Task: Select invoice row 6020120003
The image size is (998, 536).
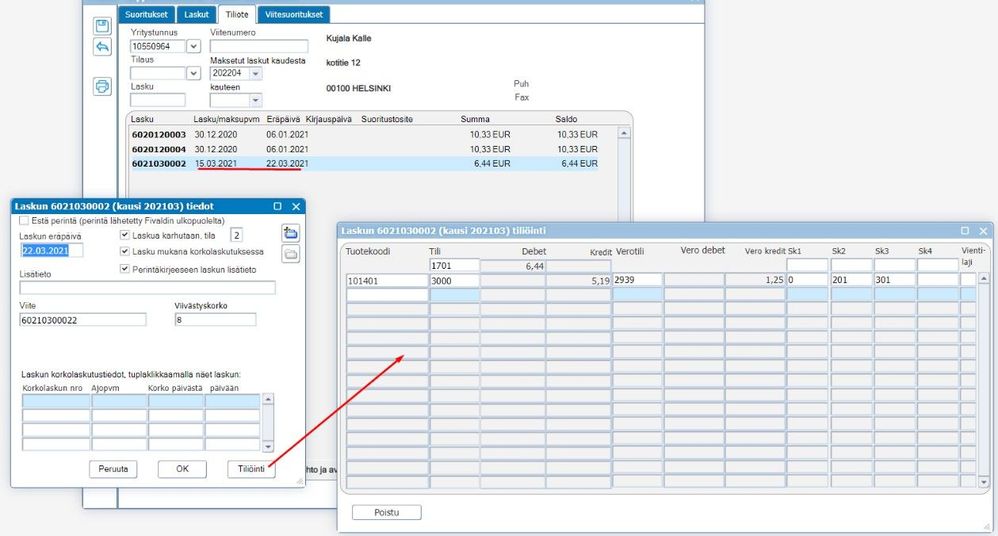Action: [x=364, y=134]
